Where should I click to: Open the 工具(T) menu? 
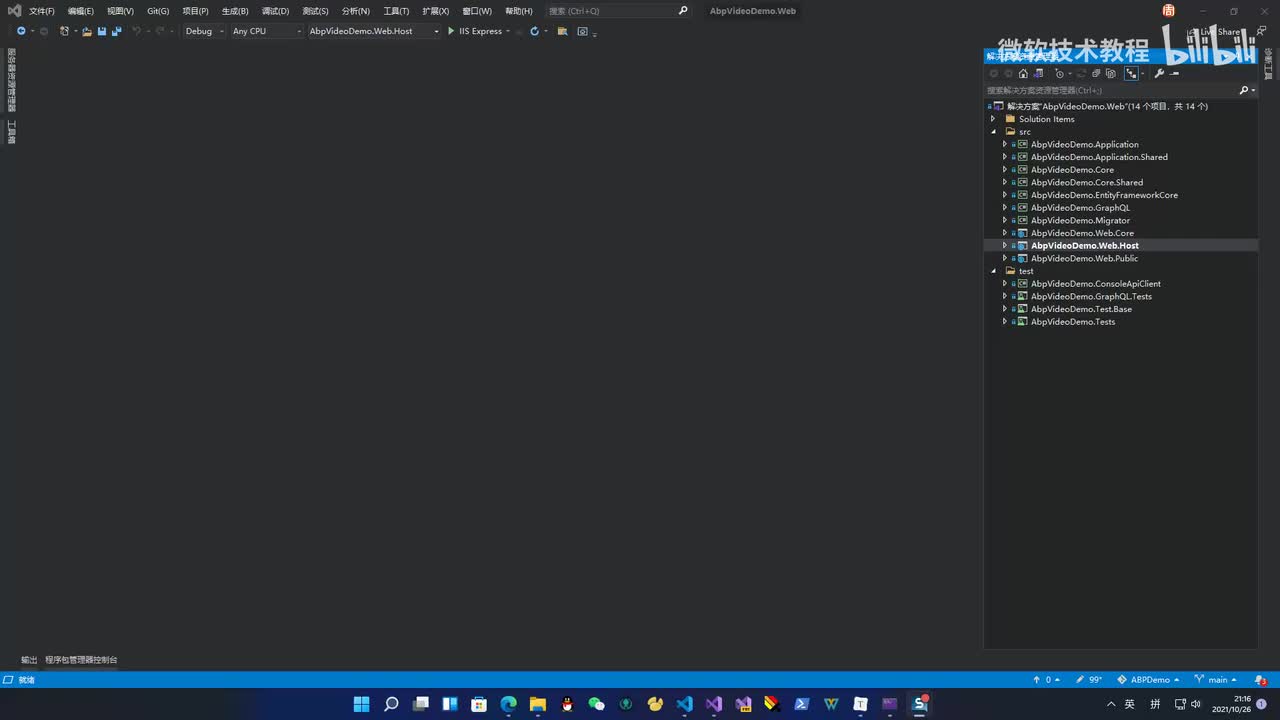pyautogui.click(x=396, y=11)
